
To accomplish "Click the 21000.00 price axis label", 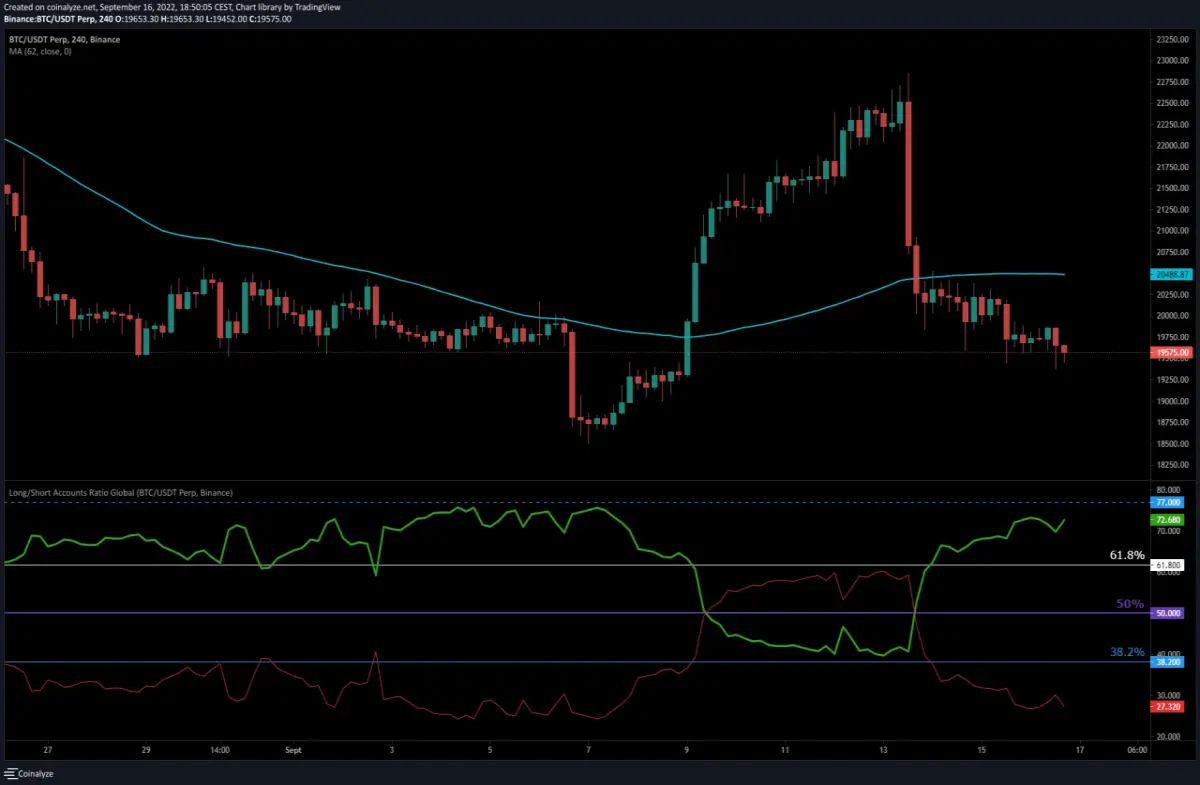I will tap(1171, 231).
